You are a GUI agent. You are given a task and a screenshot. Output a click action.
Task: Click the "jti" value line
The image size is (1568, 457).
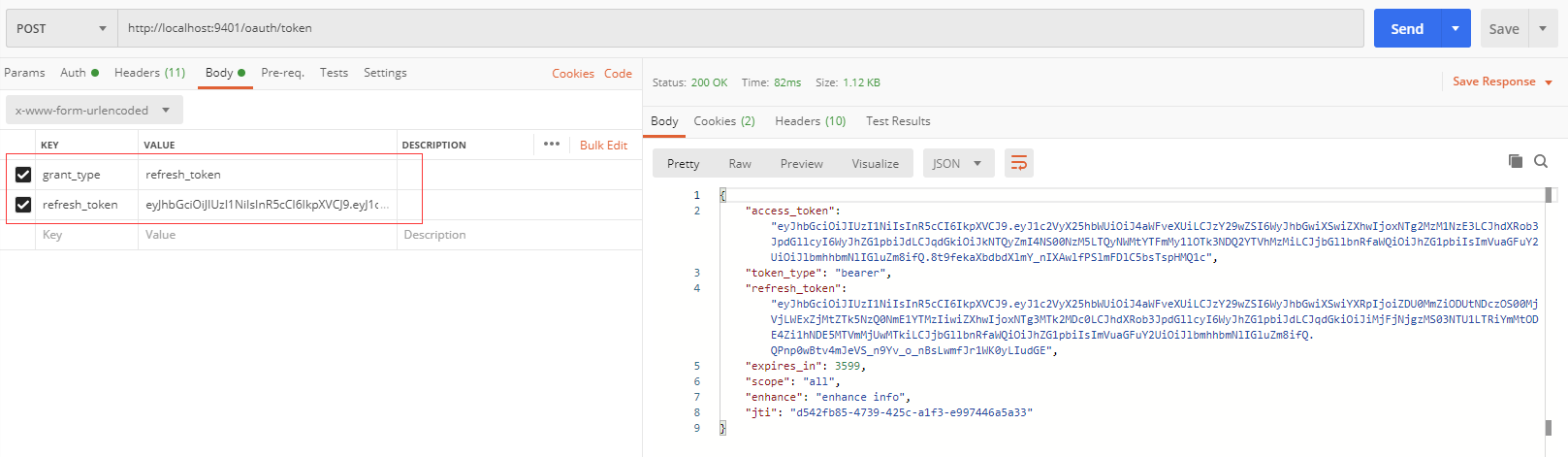[x=889, y=412]
